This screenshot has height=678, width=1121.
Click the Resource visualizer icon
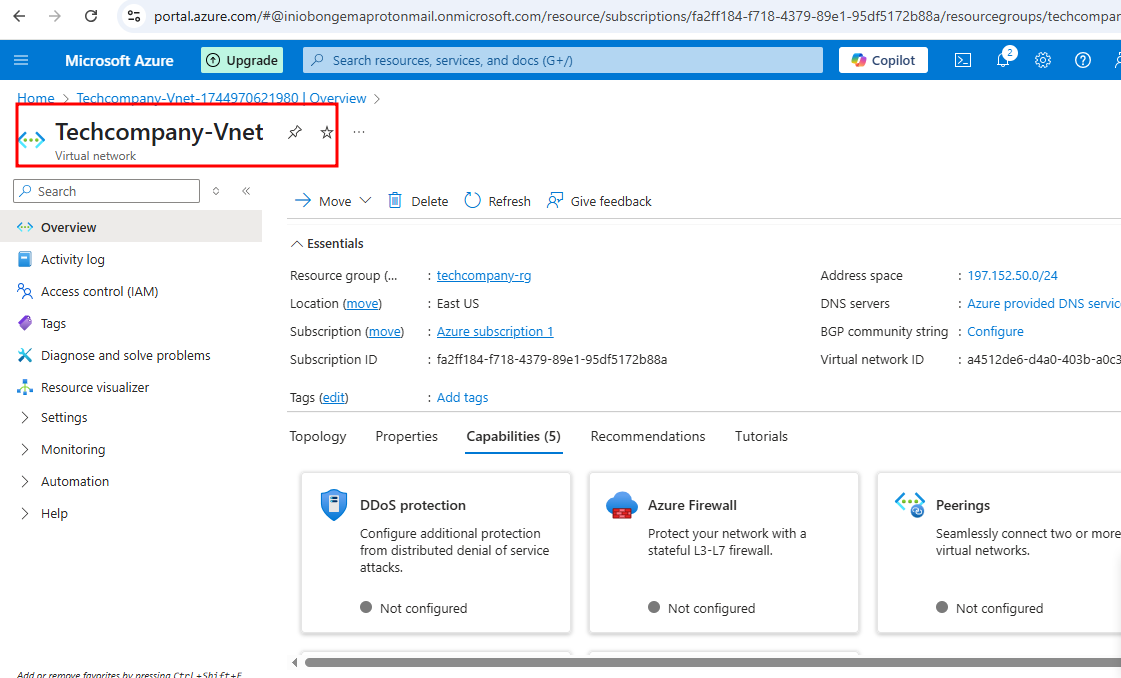click(x=25, y=387)
